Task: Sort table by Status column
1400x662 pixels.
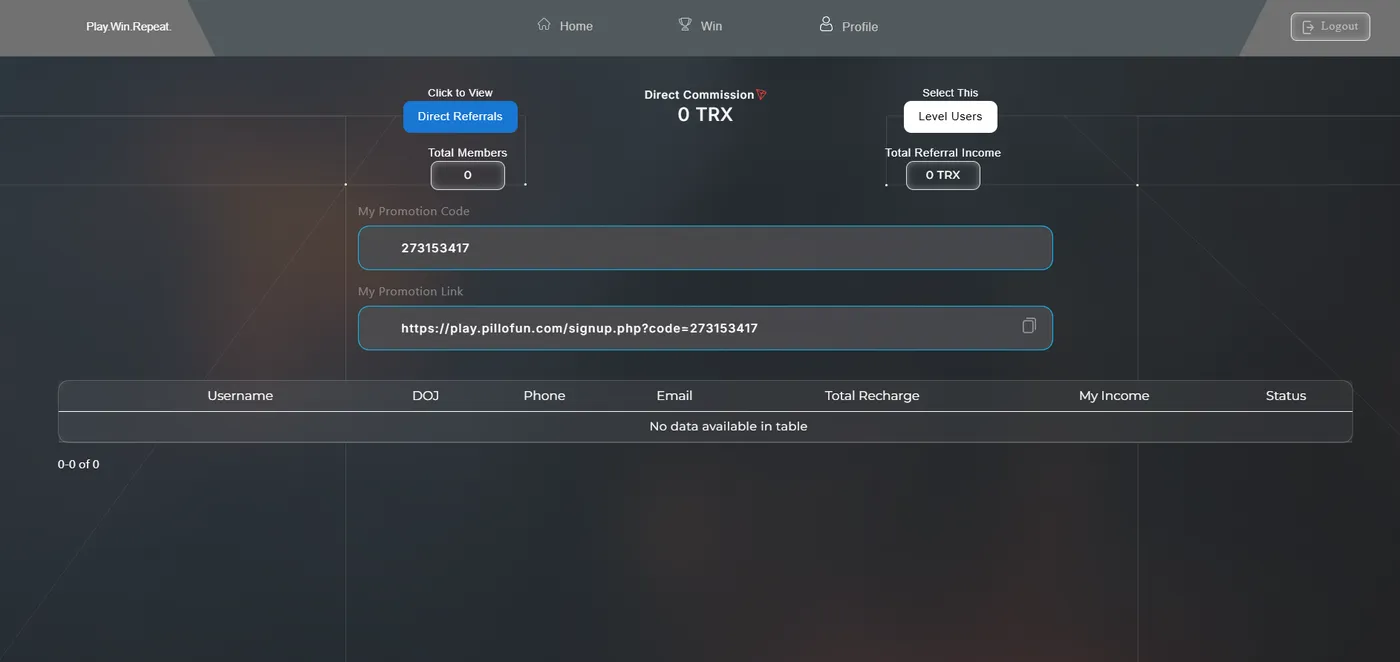Action: pos(1286,396)
